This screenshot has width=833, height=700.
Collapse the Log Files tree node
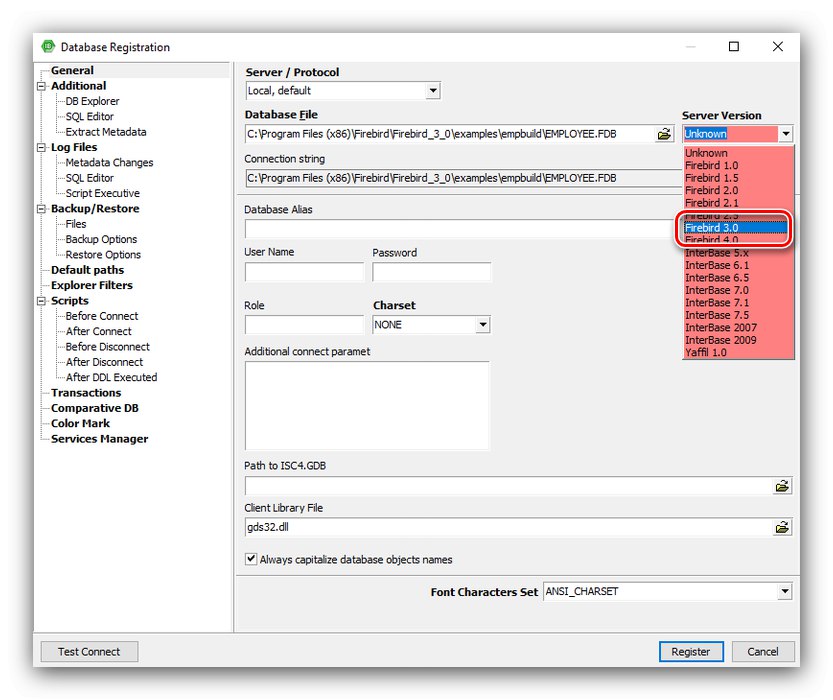[41, 148]
